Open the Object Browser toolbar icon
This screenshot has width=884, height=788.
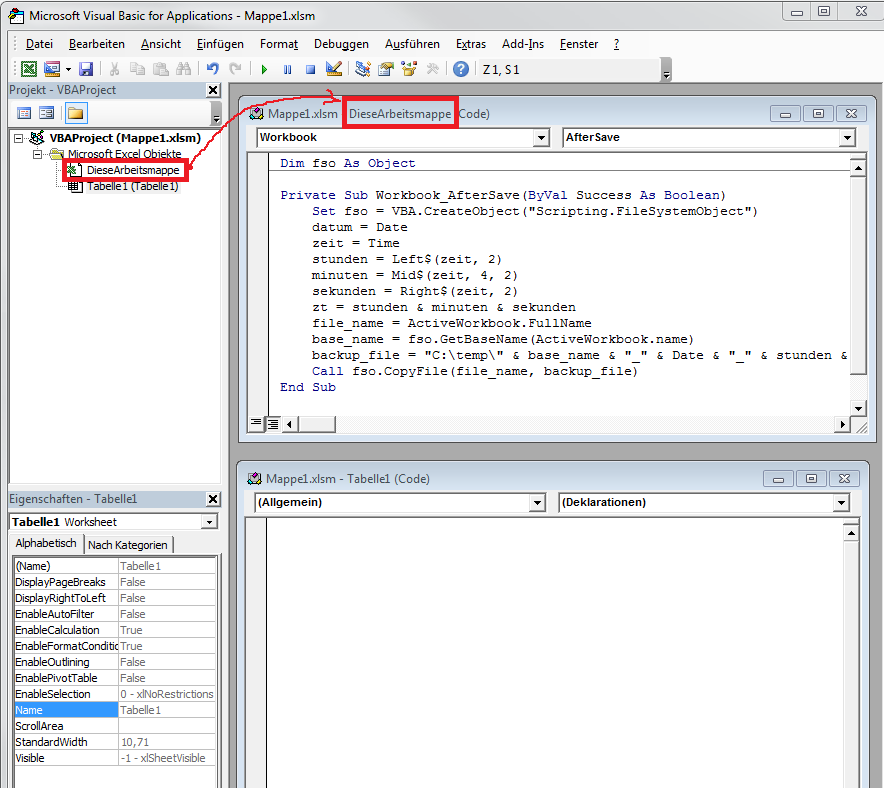pyautogui.click(x=409, y=69)
